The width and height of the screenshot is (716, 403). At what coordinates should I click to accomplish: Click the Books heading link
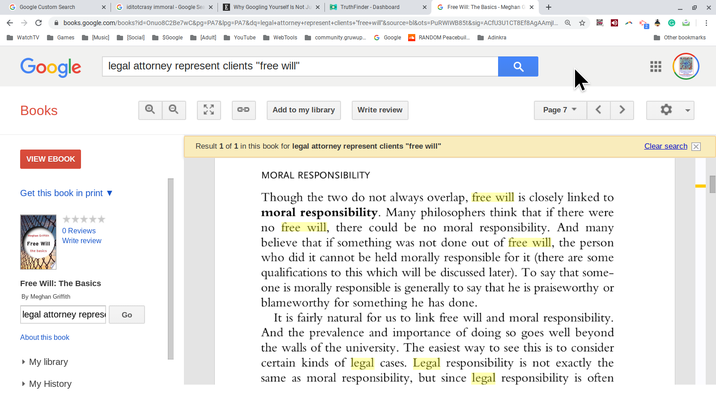click(x=39, y=110)
